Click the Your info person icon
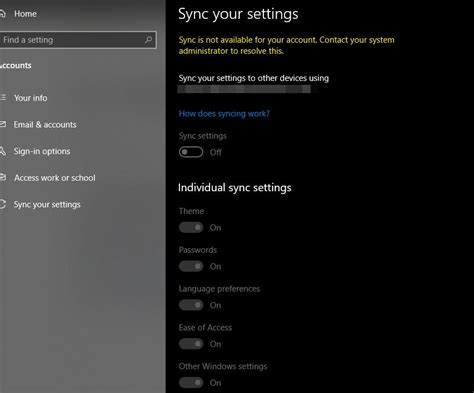The image size is (474, 393). 3,98
